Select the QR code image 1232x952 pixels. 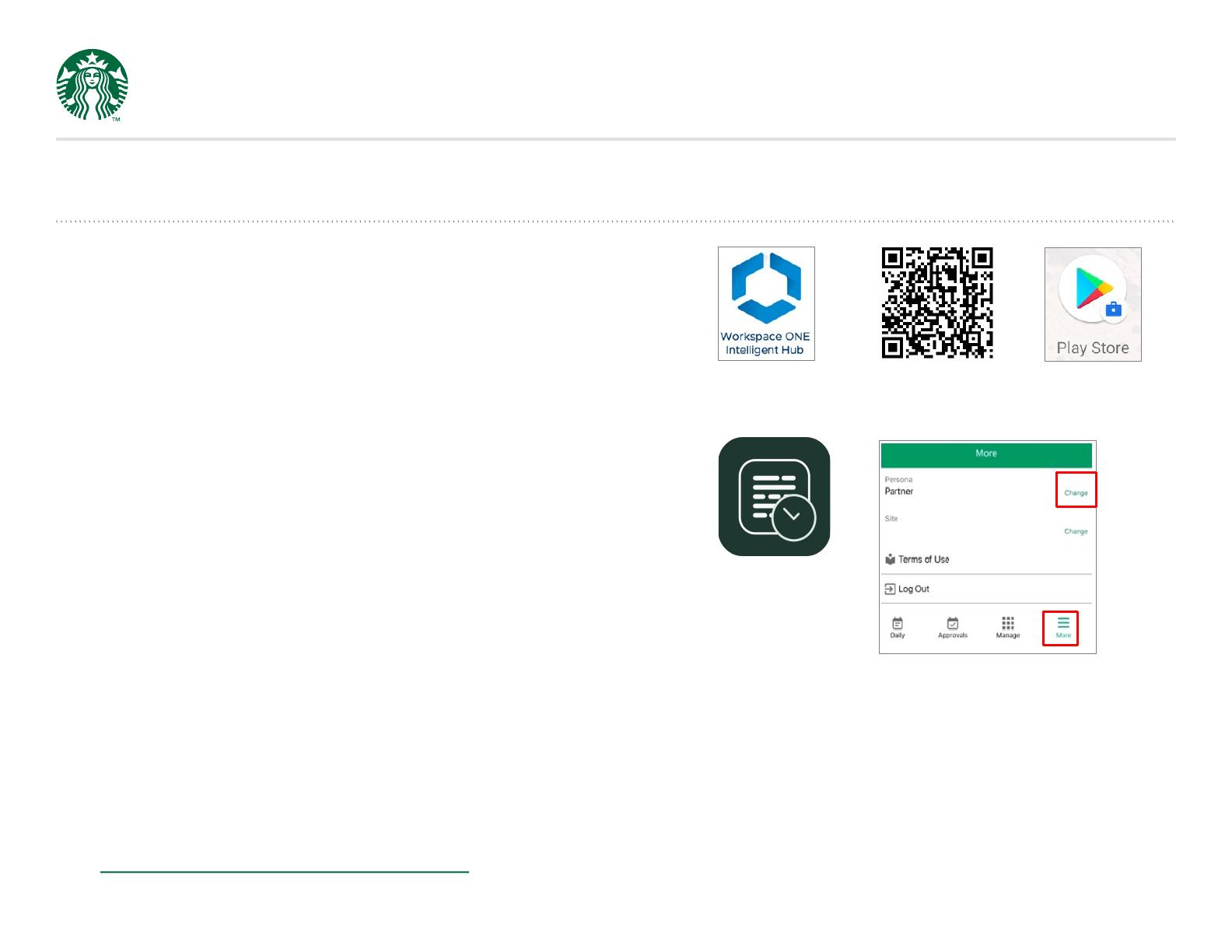936,303
